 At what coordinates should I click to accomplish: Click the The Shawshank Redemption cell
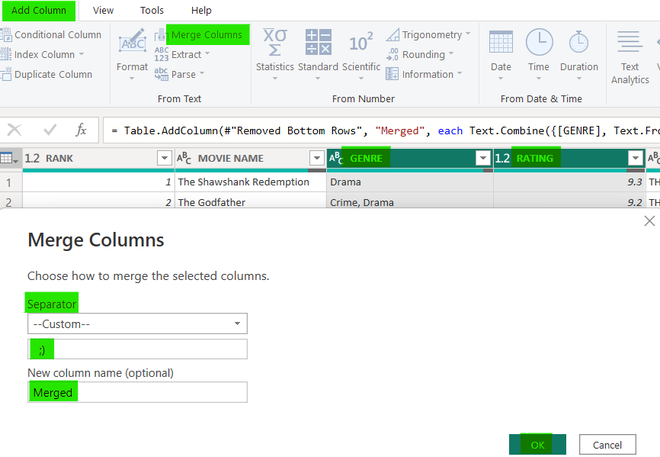click(x=250, y=182)
